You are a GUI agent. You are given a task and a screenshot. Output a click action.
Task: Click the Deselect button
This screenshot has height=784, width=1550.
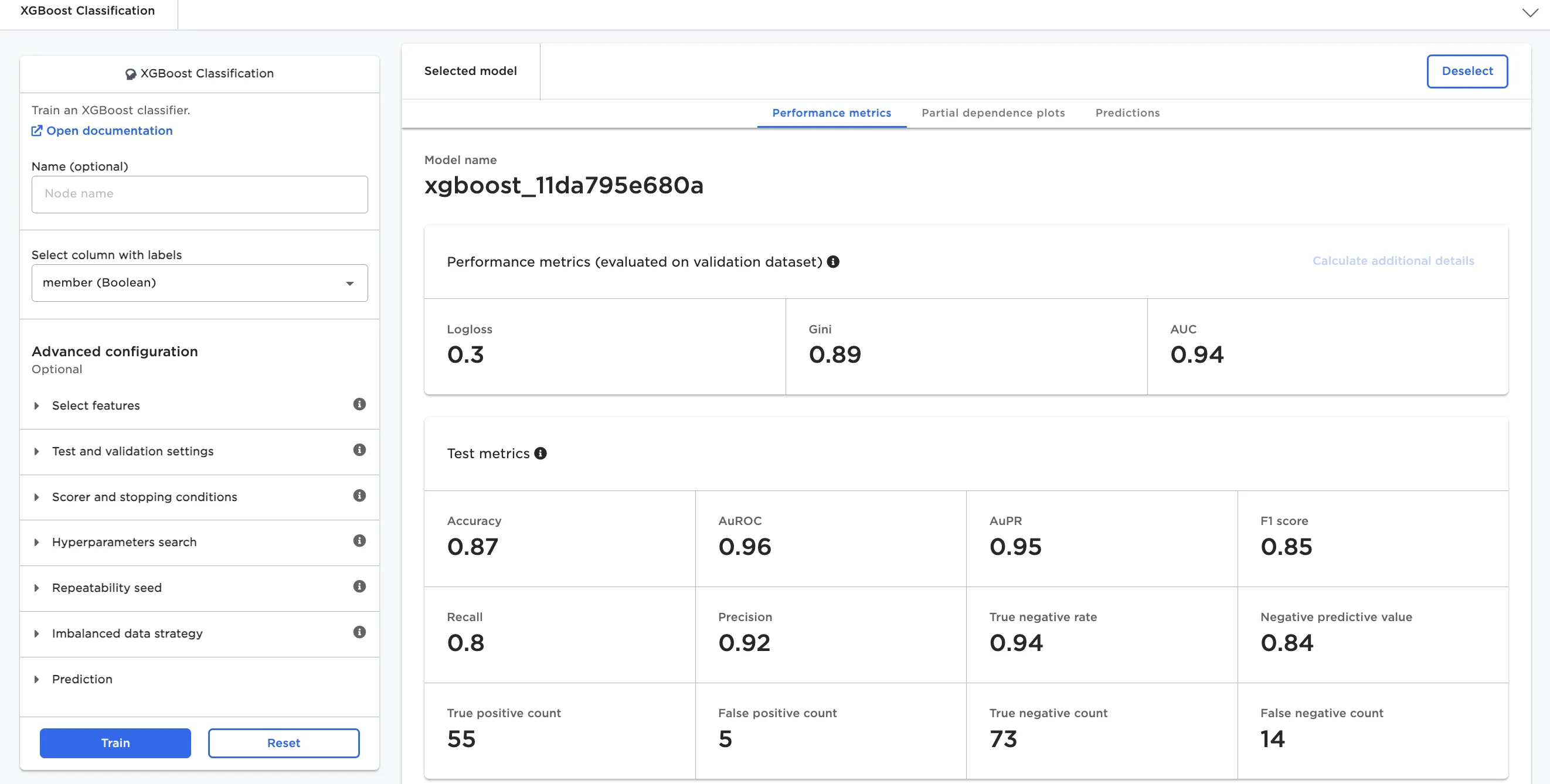[x=1466, y=71]
